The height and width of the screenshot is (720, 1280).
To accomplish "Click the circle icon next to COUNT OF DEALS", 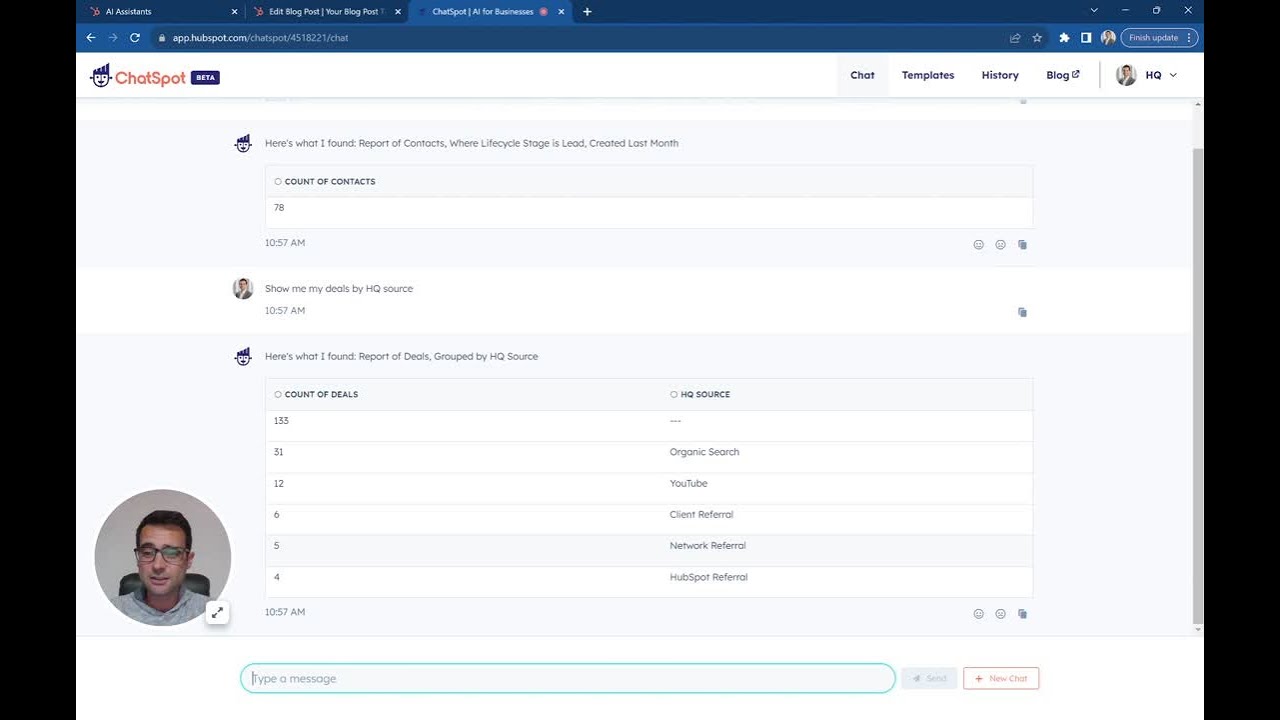I will [278, 394].
